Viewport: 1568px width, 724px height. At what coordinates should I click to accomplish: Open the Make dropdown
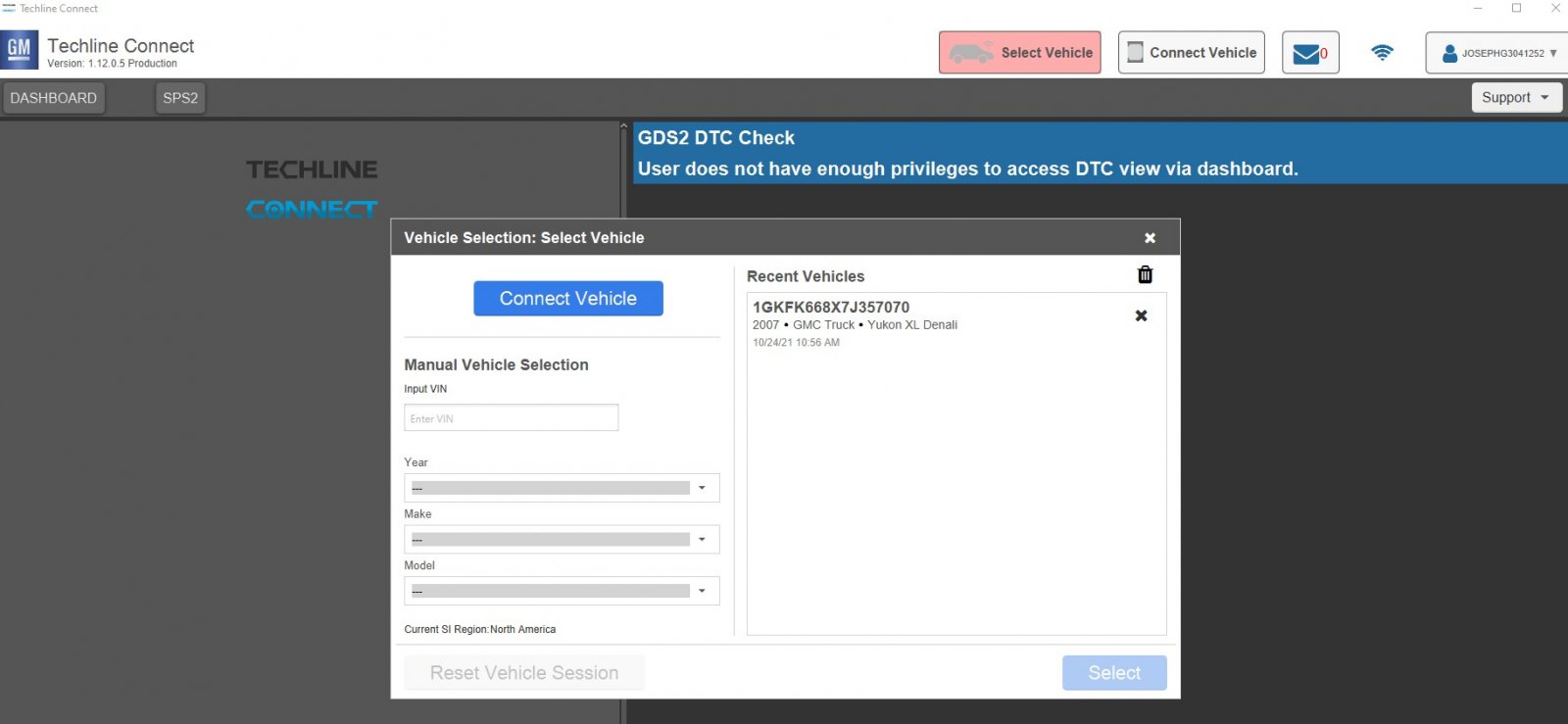pyautogui.click(x=562, y=540)
